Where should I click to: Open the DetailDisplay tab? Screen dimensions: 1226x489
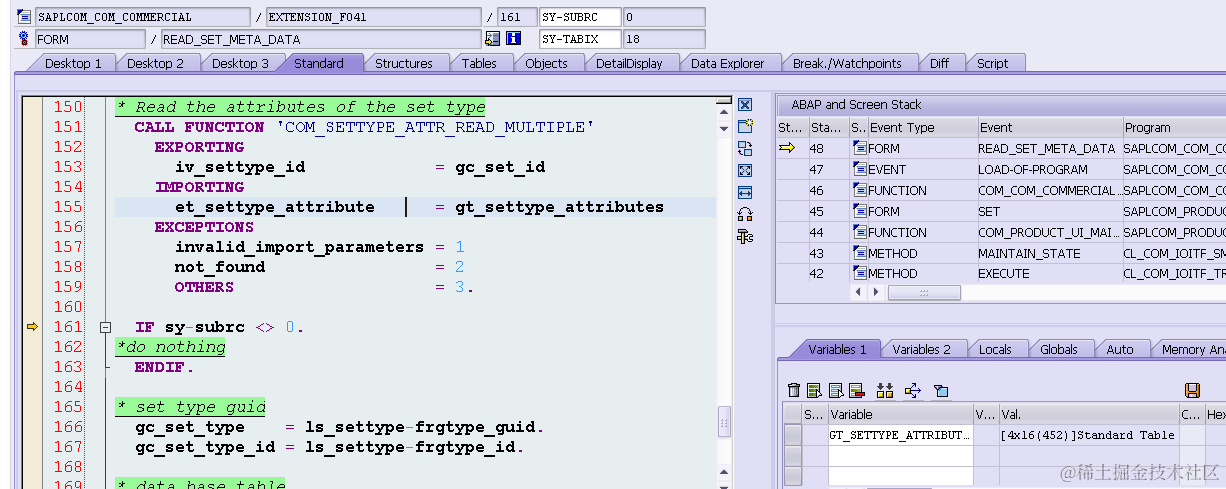click(x=629, y=63)
